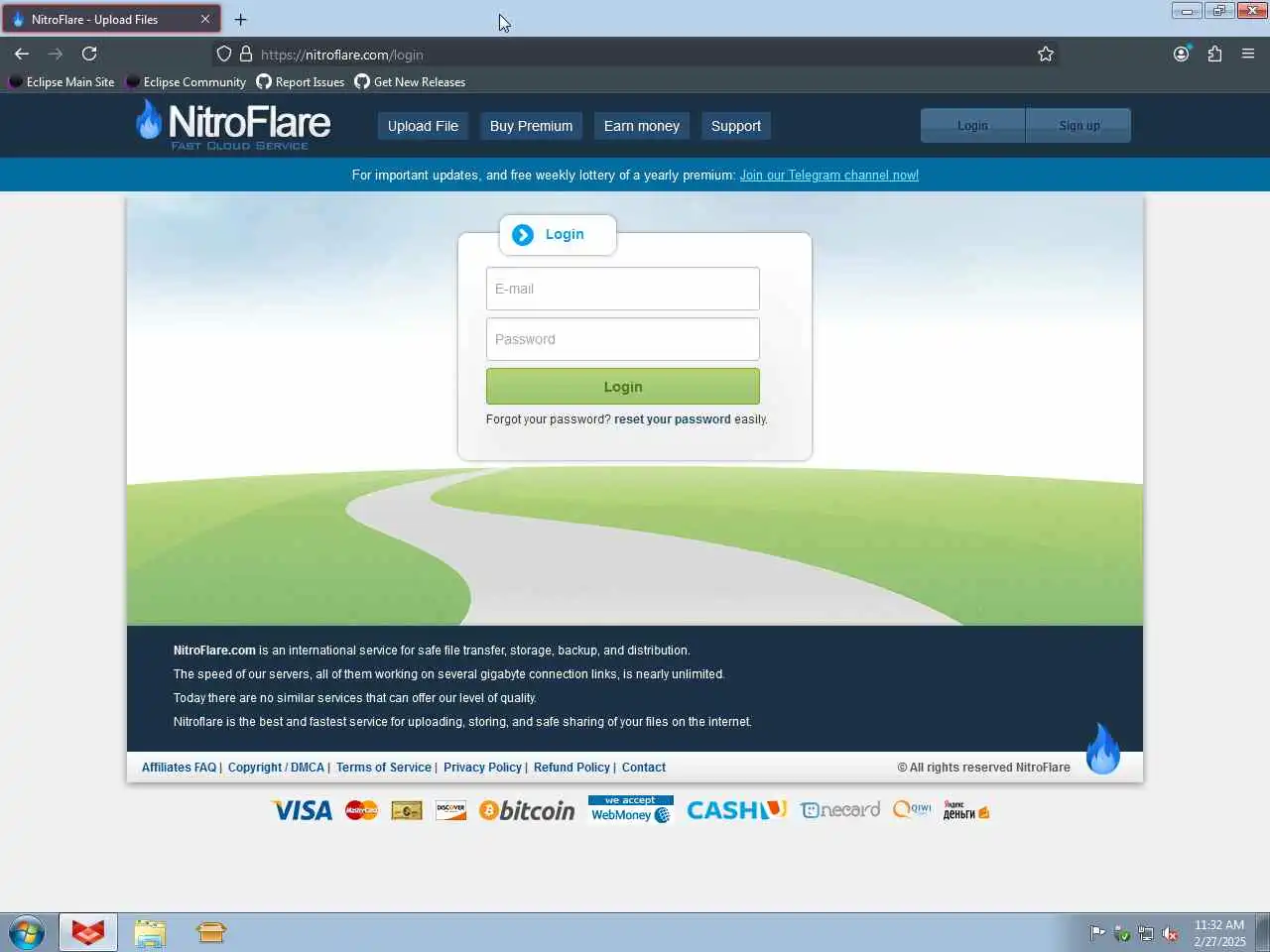Click the Onecard payment logo

click(x=840, y=810)
